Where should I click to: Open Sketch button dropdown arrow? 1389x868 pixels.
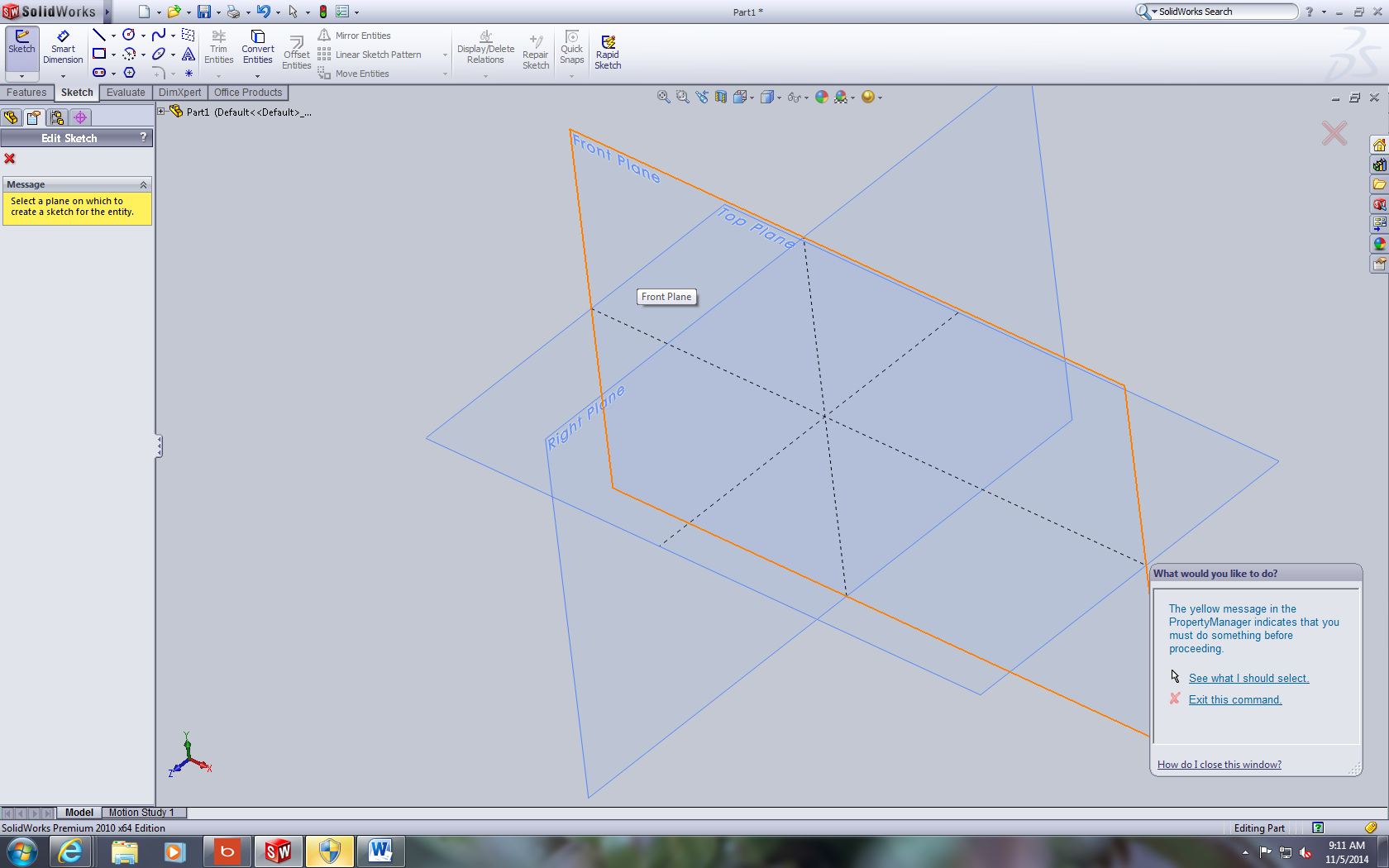point(21,76)
